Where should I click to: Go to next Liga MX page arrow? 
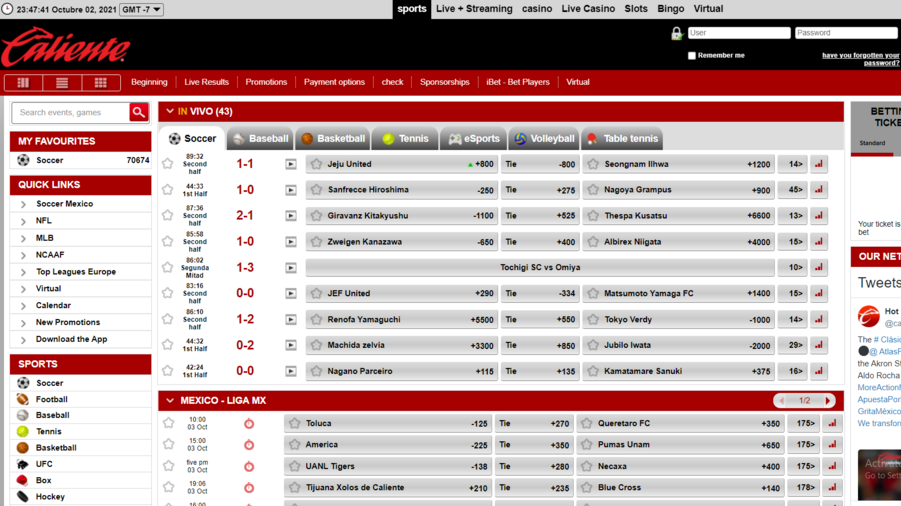[x=828, y=401]
